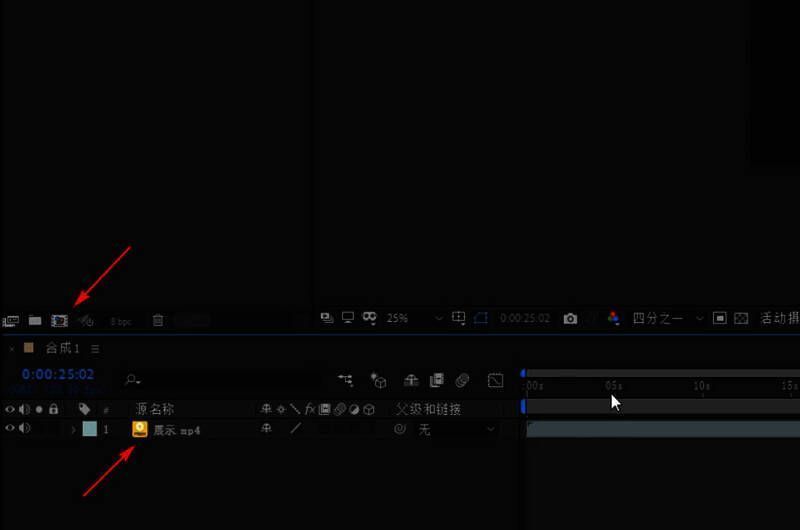Open the 合成1 panel menu
The image size is (800, 530).
click(x=95, y=348)
